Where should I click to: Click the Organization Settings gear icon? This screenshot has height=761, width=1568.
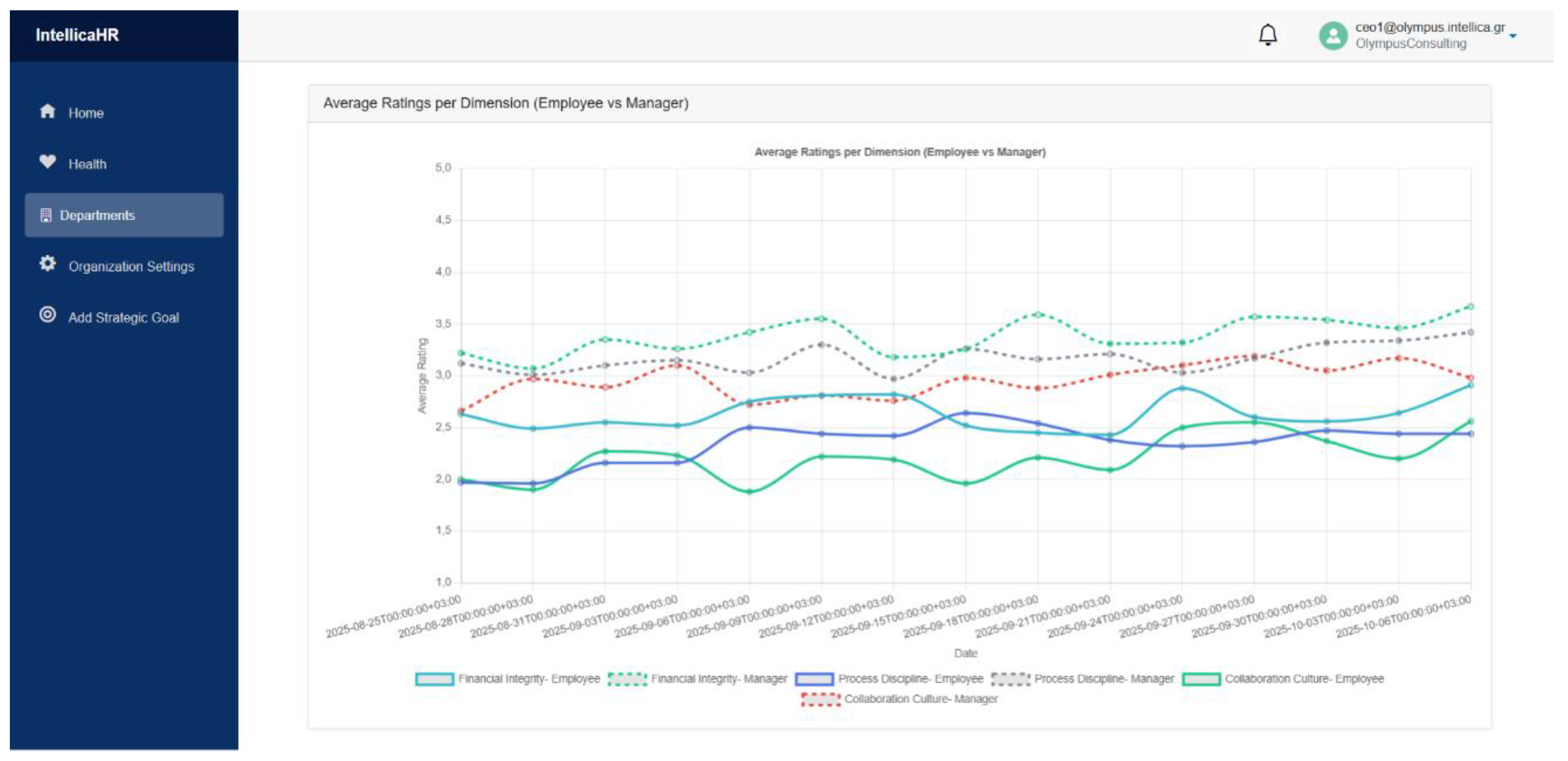click(48, 263)
